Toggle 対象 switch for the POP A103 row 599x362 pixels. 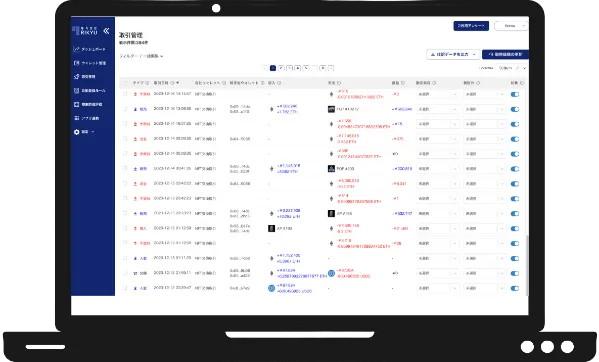coord(515,169)
